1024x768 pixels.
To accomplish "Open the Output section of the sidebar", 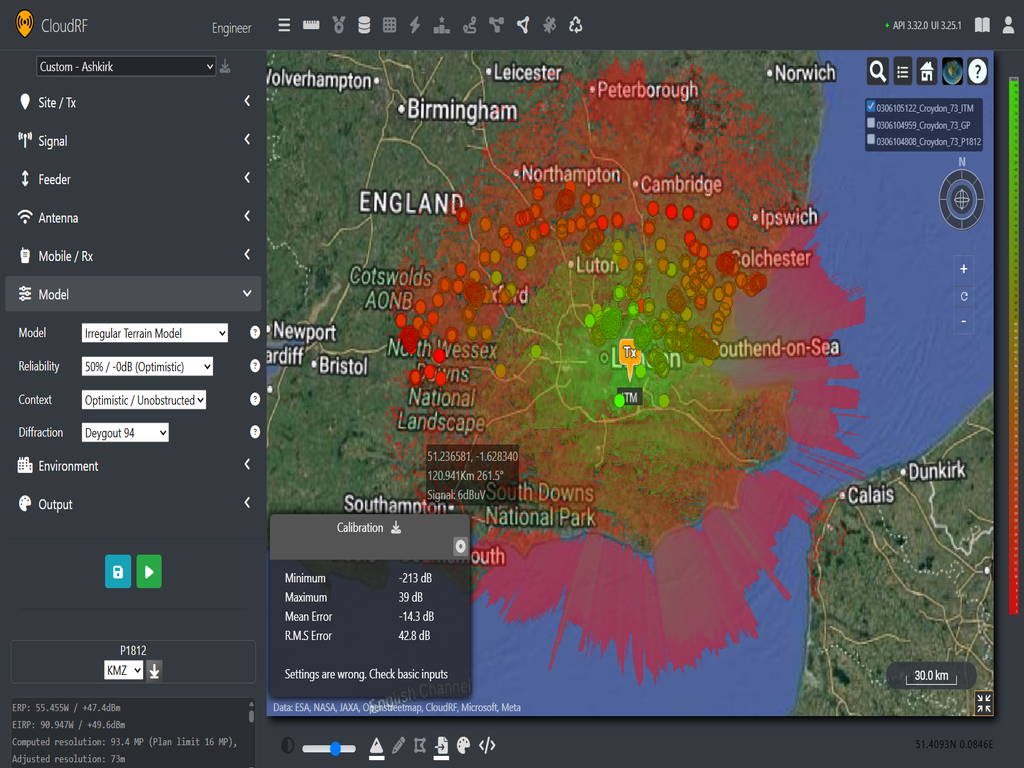I will [x=133, y=504].
